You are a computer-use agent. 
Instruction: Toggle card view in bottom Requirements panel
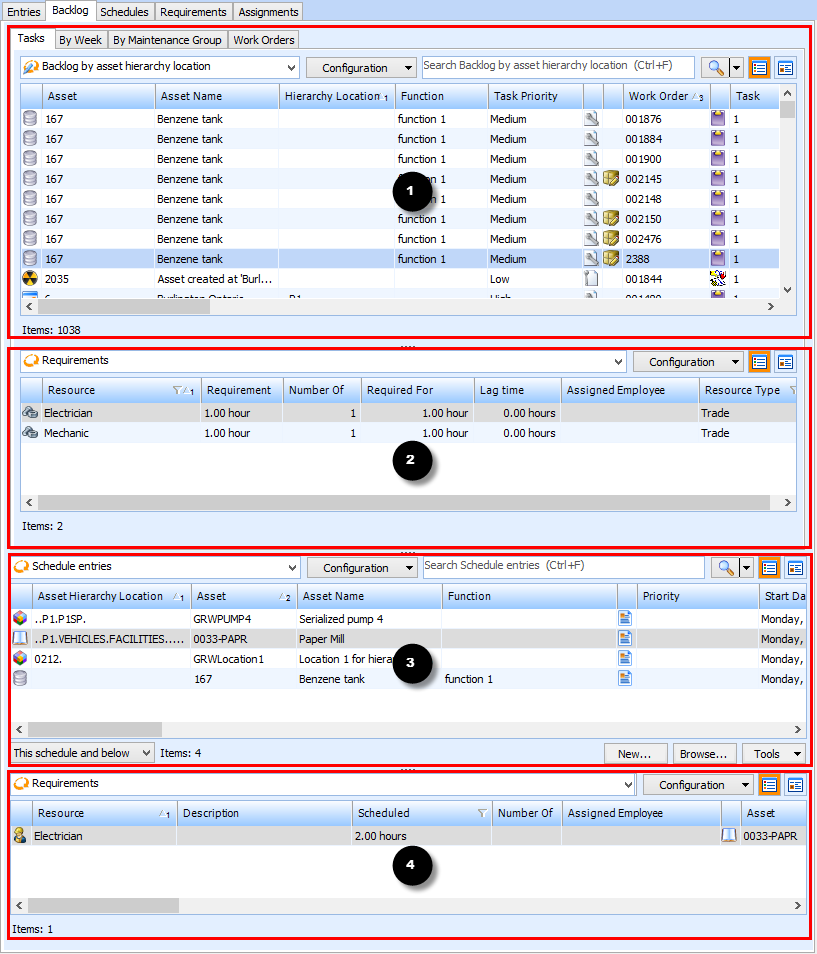click(x=795, y=785)
